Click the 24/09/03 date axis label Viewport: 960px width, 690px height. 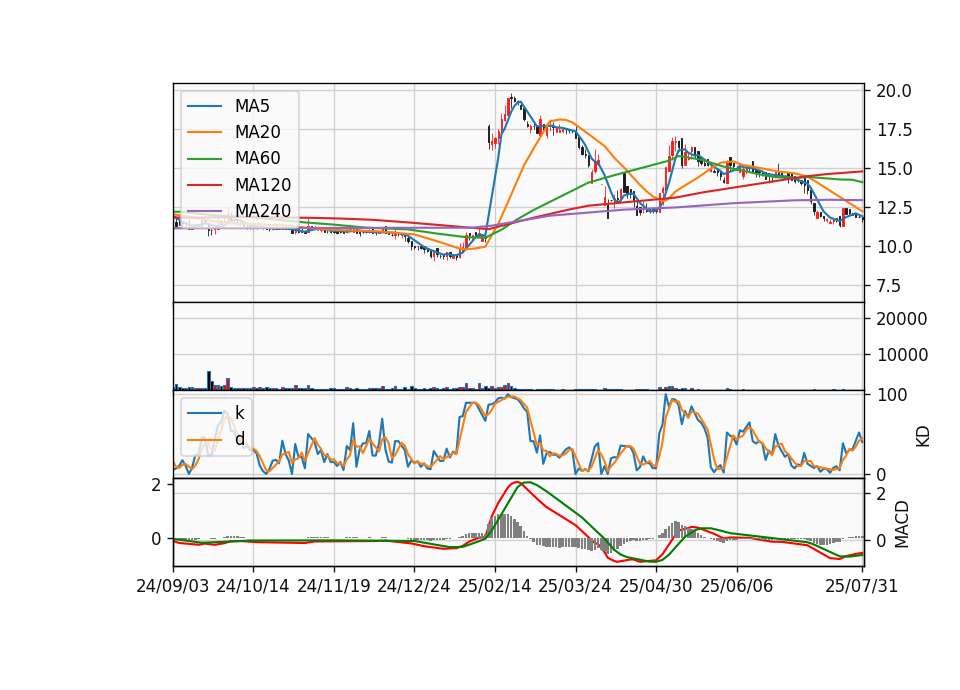(173, 587)
